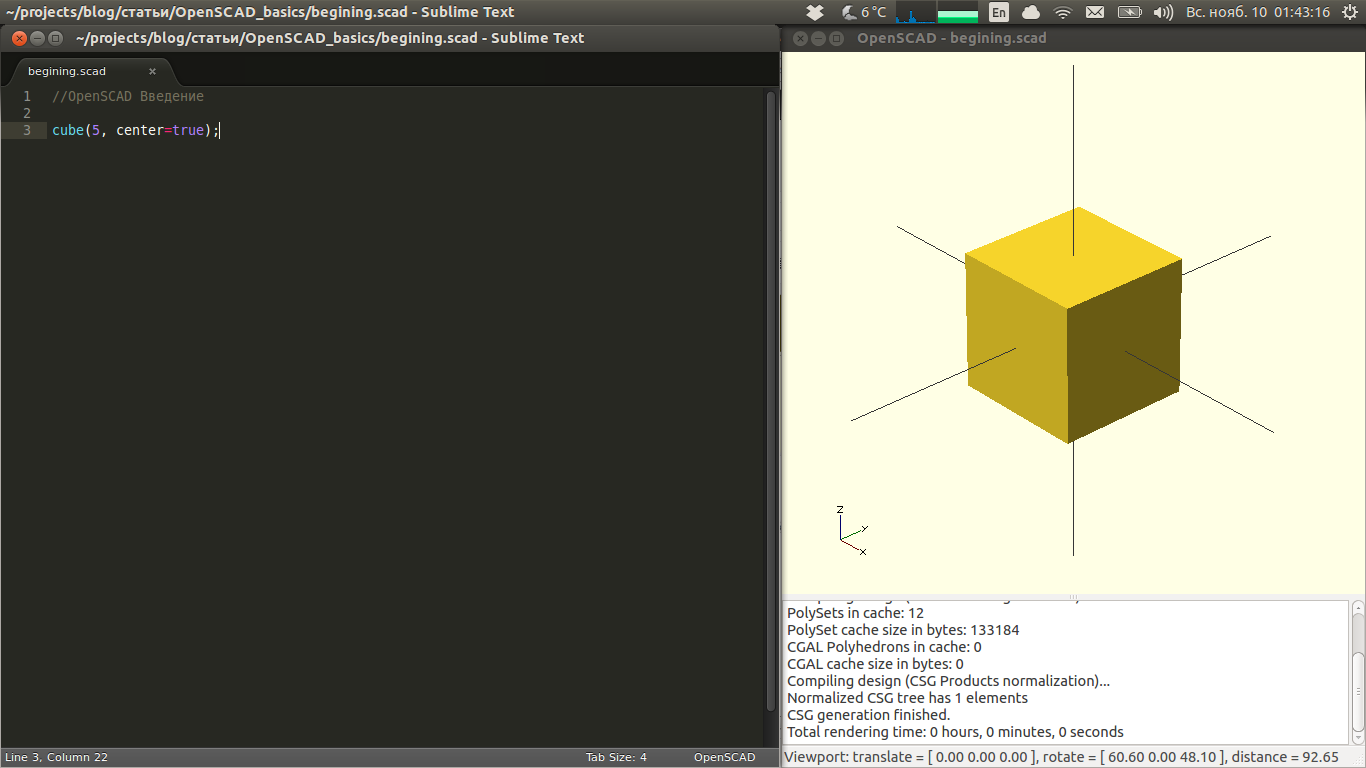Close the begining.scad tab with its x
1366x768 pixels.
click(153, 71)
